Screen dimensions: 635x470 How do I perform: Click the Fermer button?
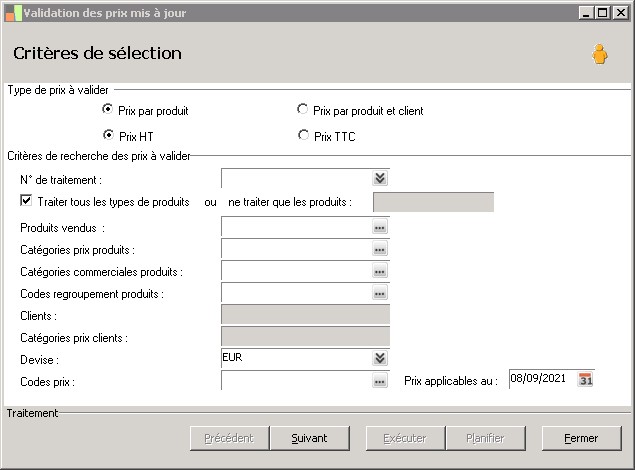coord(581,438)
